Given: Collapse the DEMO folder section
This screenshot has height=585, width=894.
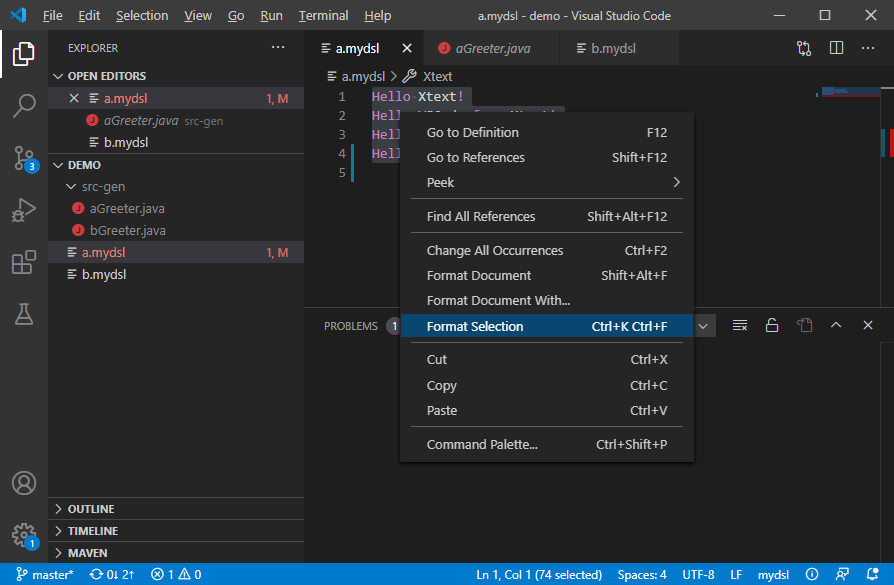Looking at the screenshot, I should 176,165.
